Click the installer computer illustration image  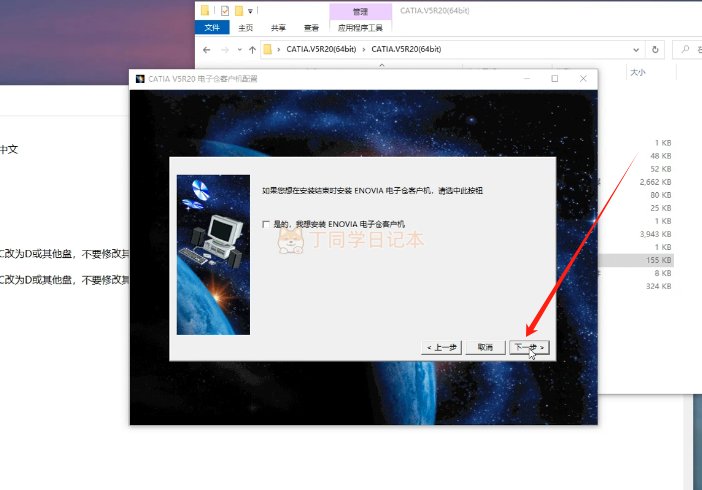click(x=213, y=254)
